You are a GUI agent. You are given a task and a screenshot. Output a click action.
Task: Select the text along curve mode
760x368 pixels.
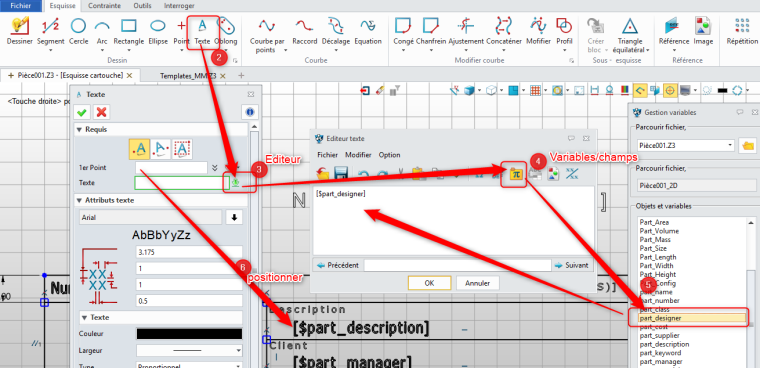coord(160,149)
